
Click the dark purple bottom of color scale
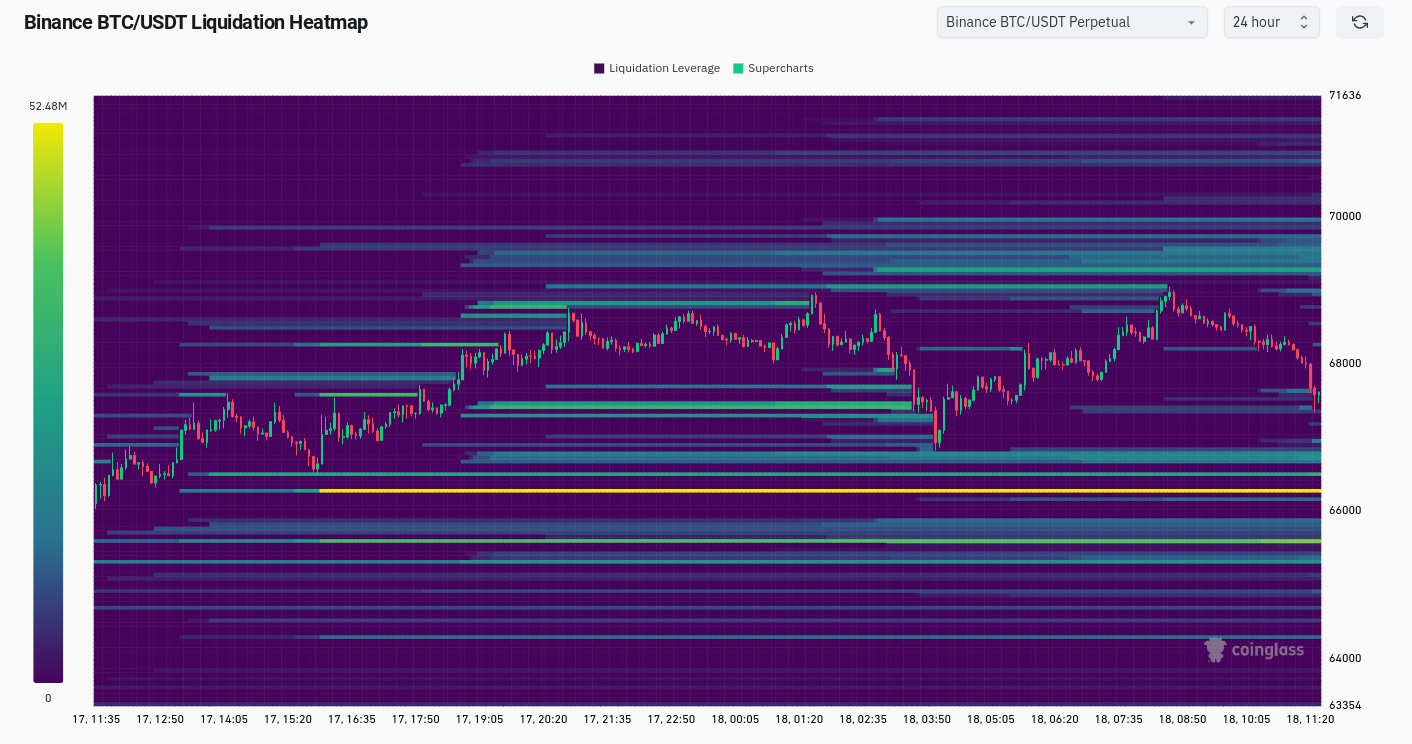[x=48, y=672]
